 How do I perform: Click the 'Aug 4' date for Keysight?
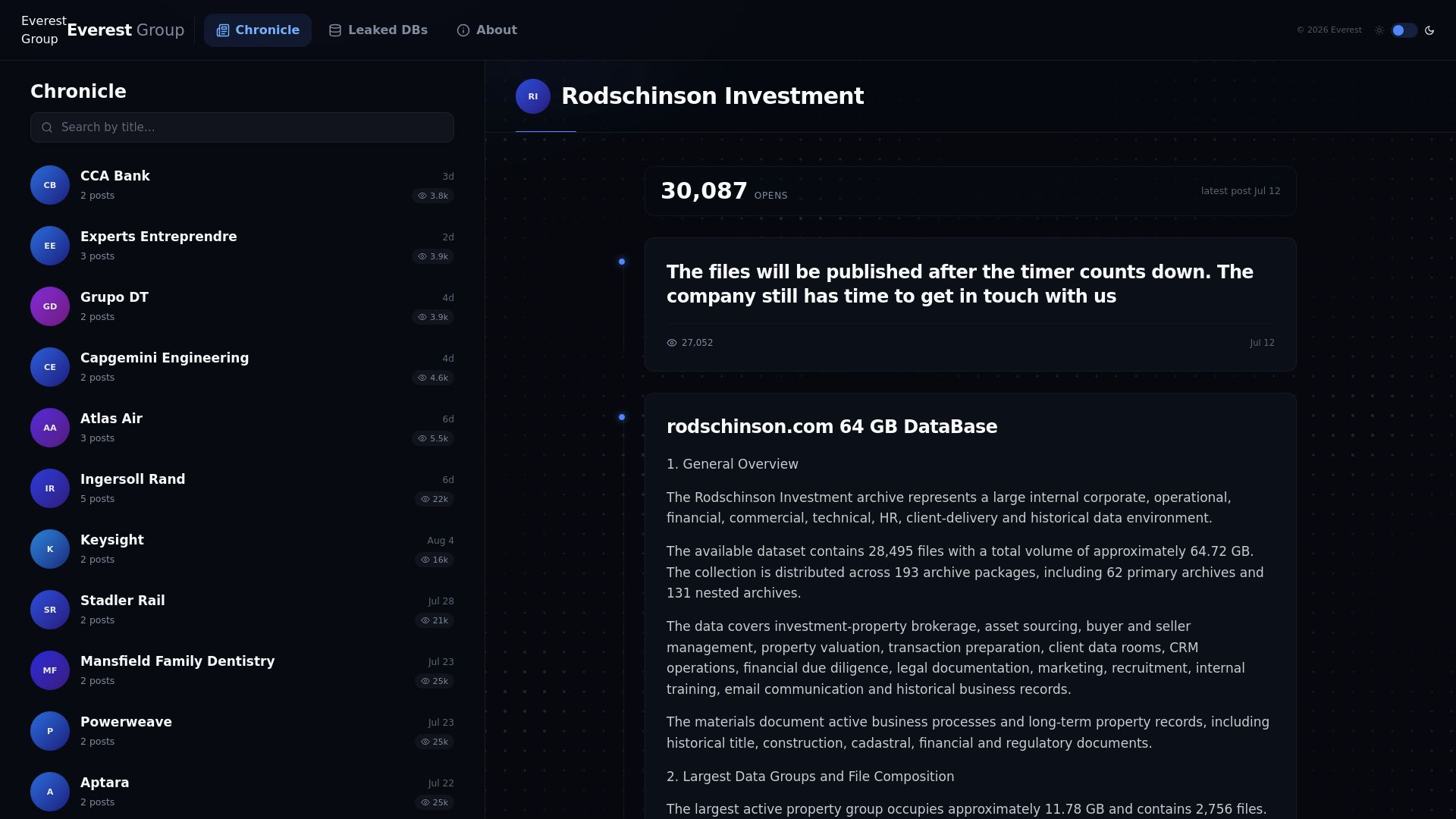pos(441,541)
